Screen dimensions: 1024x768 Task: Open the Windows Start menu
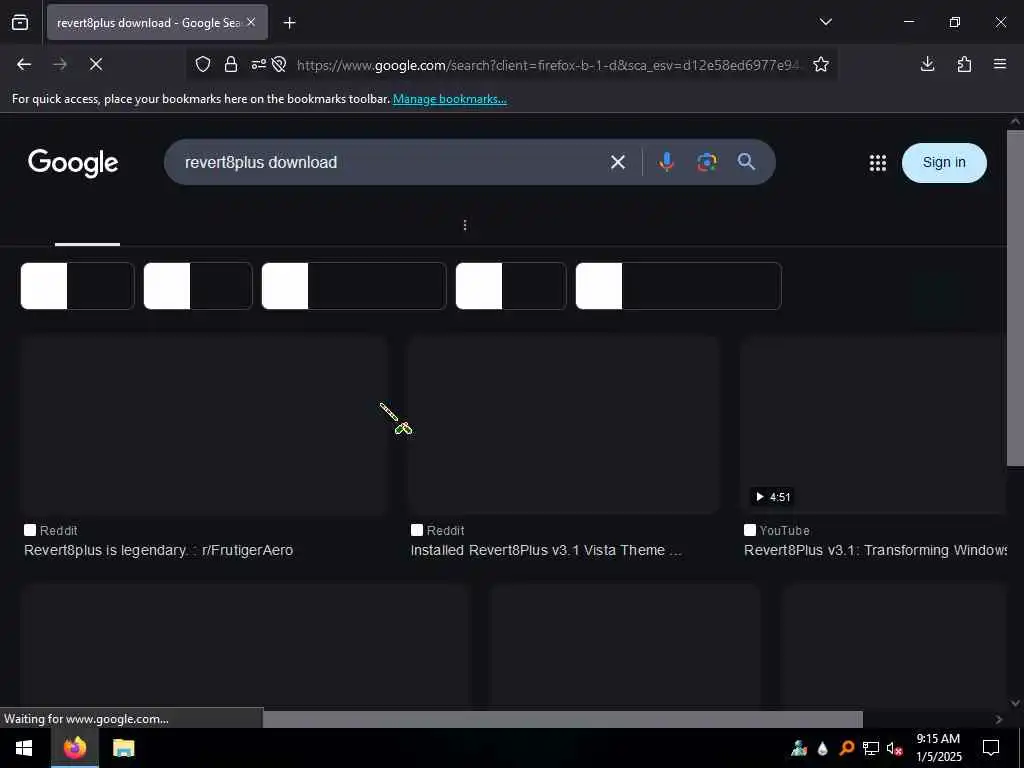point(24,748)
